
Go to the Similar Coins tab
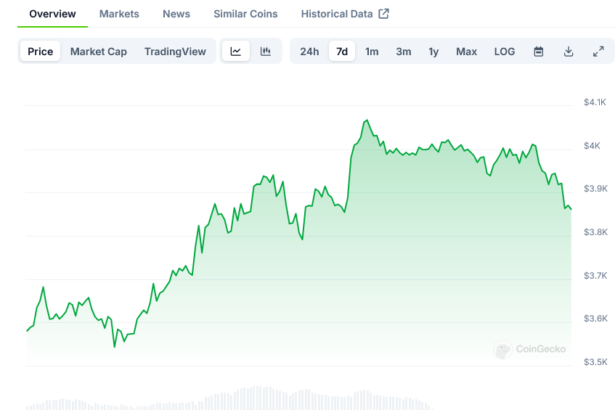point(245,14)
